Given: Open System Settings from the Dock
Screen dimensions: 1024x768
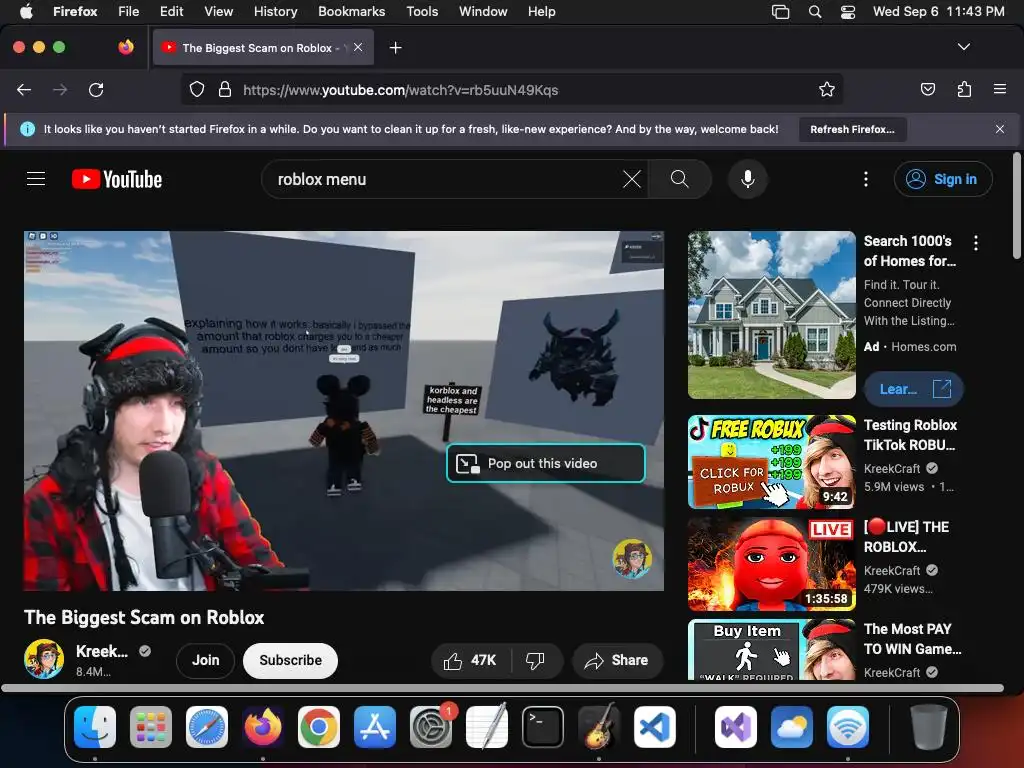Looking at the screenshot, I should [x=431, y=726].
